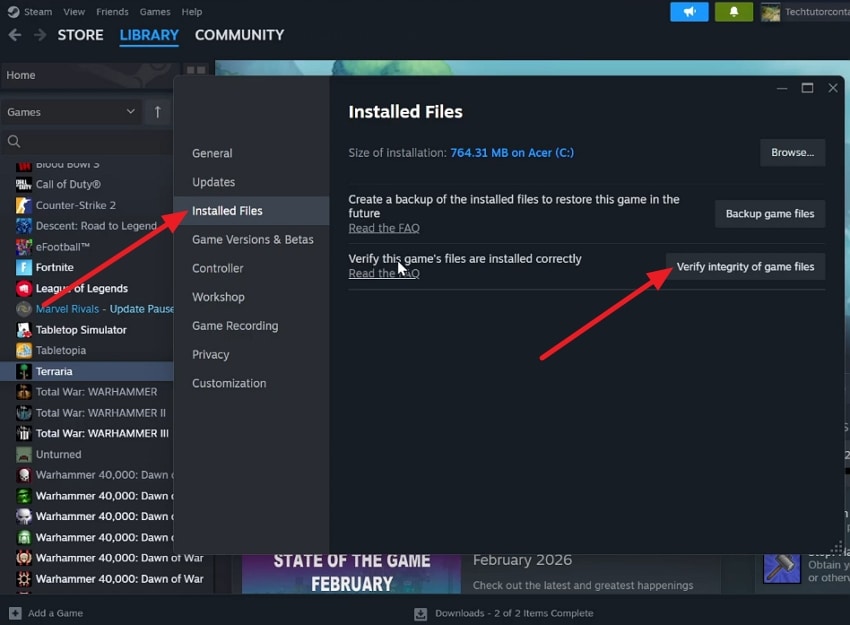Click the Fortnite game icon
Image resolution: width=850 pixels, height=625 pixels.
[23, 268]
